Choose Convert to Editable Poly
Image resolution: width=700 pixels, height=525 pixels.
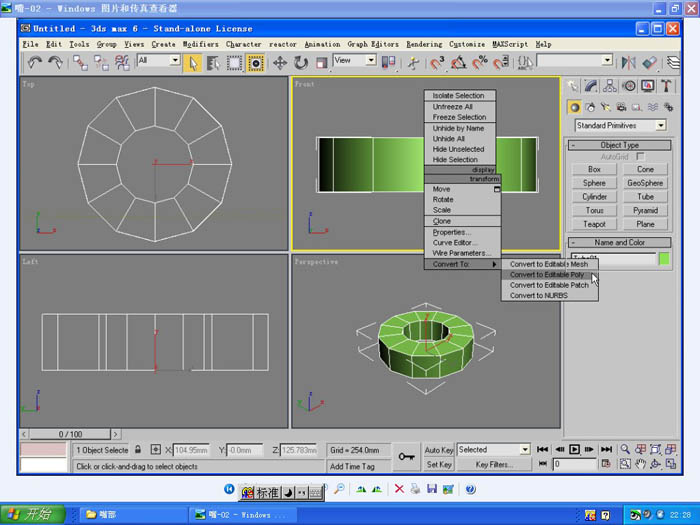(547, 274)
